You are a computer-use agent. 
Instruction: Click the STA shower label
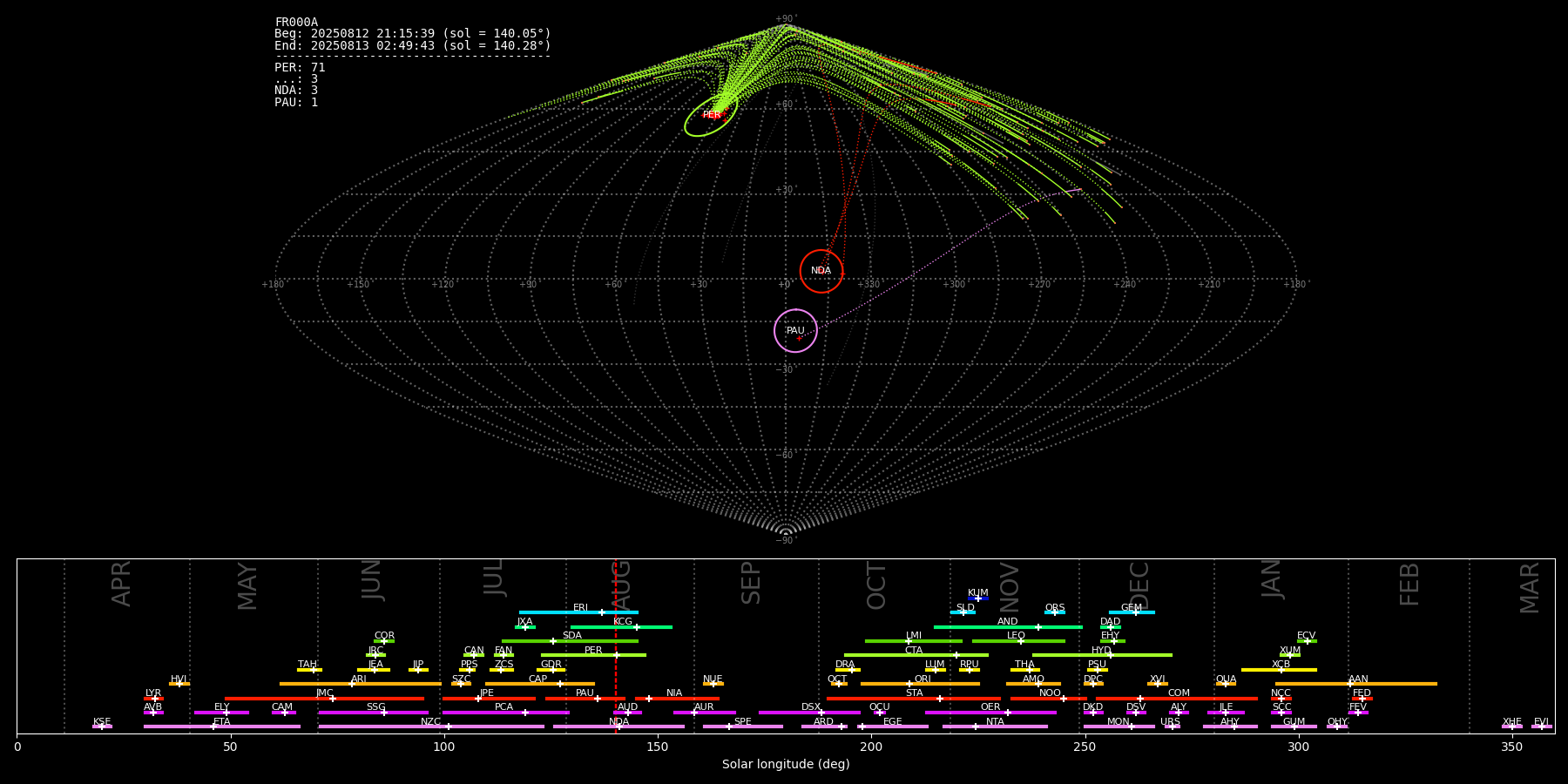coord(914,693)
